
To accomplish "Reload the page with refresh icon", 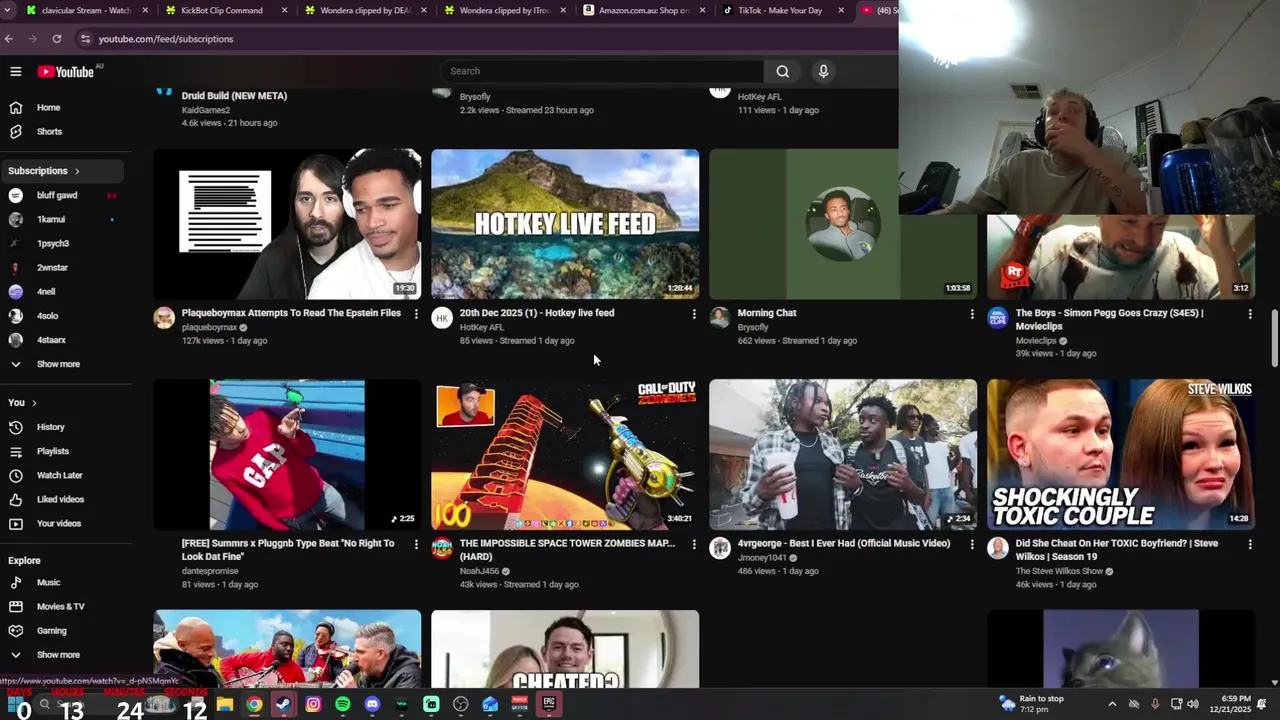I will (57, 39).
